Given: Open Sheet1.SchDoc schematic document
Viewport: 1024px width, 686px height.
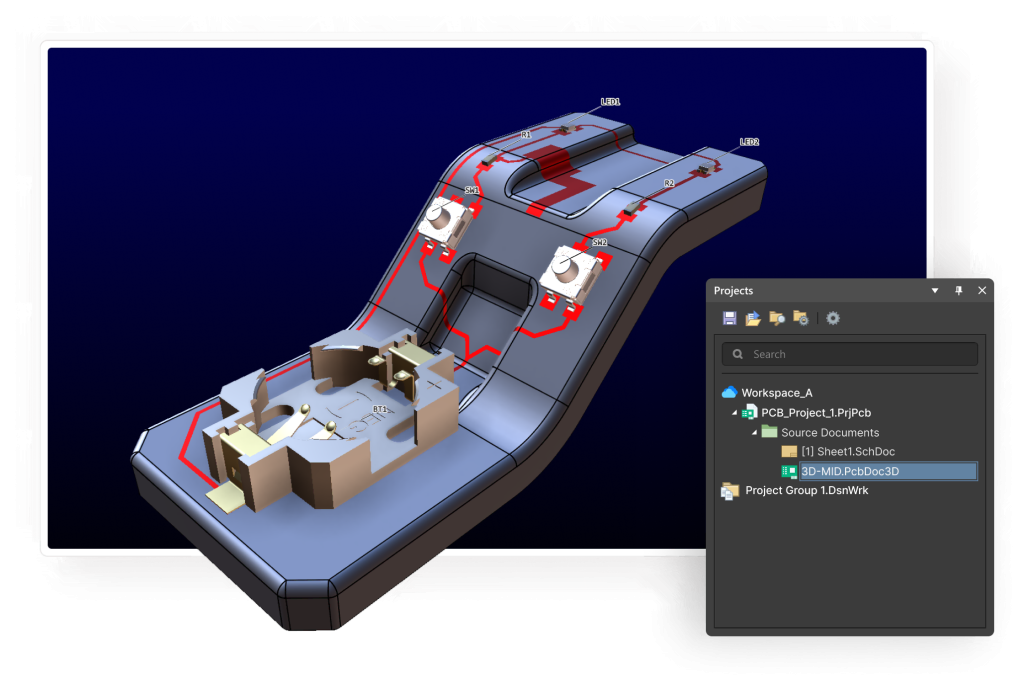Looking at the screenshot, I should pyautogui.click(x=847, y=452).
